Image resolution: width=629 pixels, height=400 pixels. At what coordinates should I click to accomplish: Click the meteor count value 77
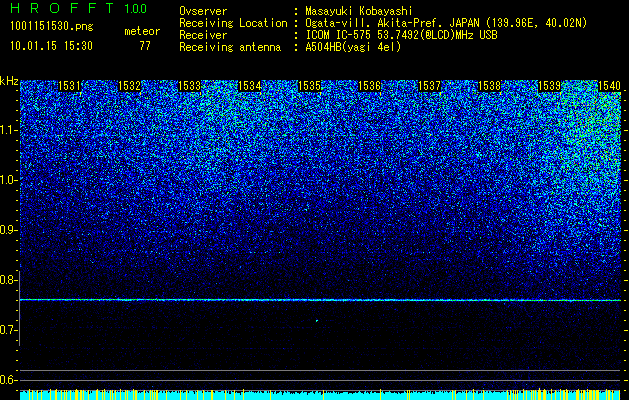click(145, 46)
